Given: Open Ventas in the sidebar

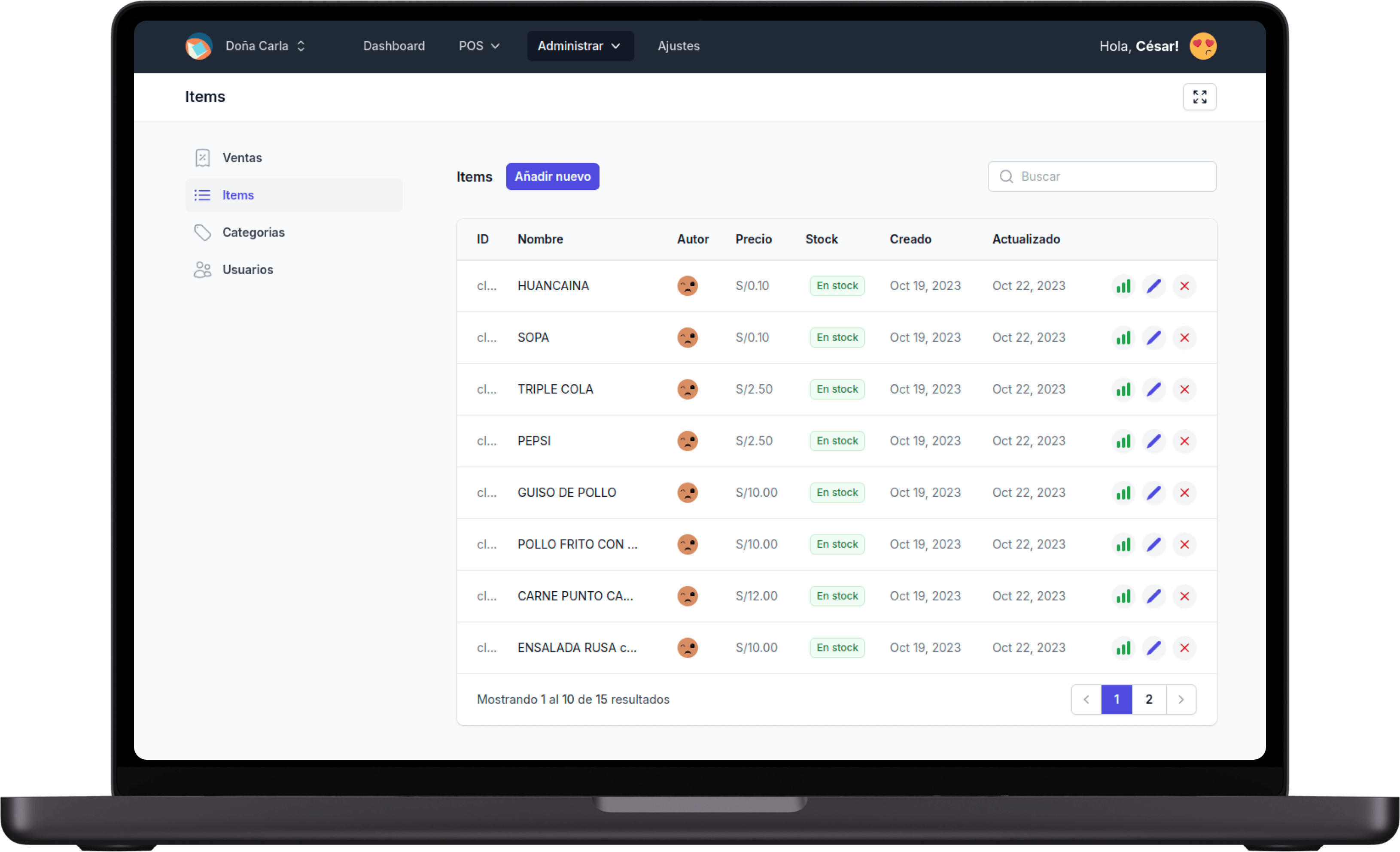Looking at the screenshot, I should pos(241,158).
